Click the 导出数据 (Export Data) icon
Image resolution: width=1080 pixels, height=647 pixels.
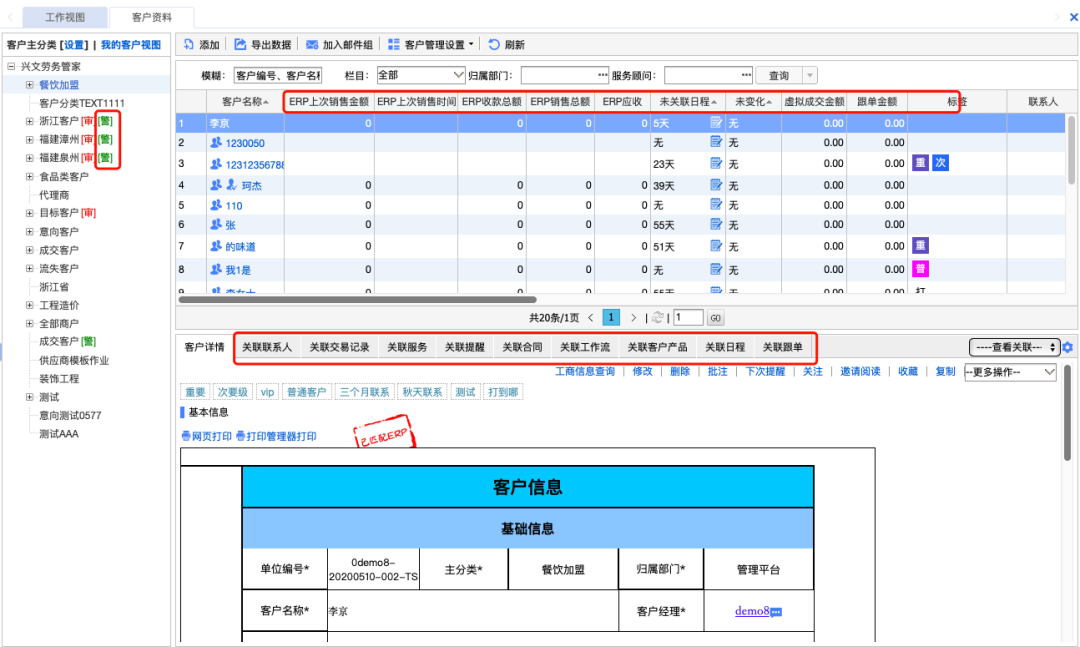click(x=239, y=43)
